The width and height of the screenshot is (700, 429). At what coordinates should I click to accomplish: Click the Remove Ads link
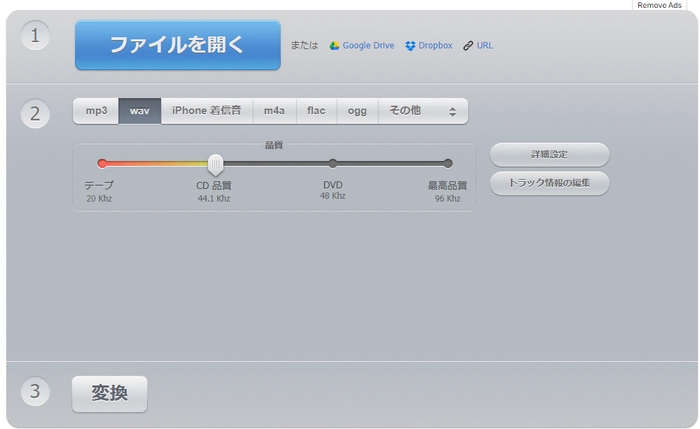point(659,5)
